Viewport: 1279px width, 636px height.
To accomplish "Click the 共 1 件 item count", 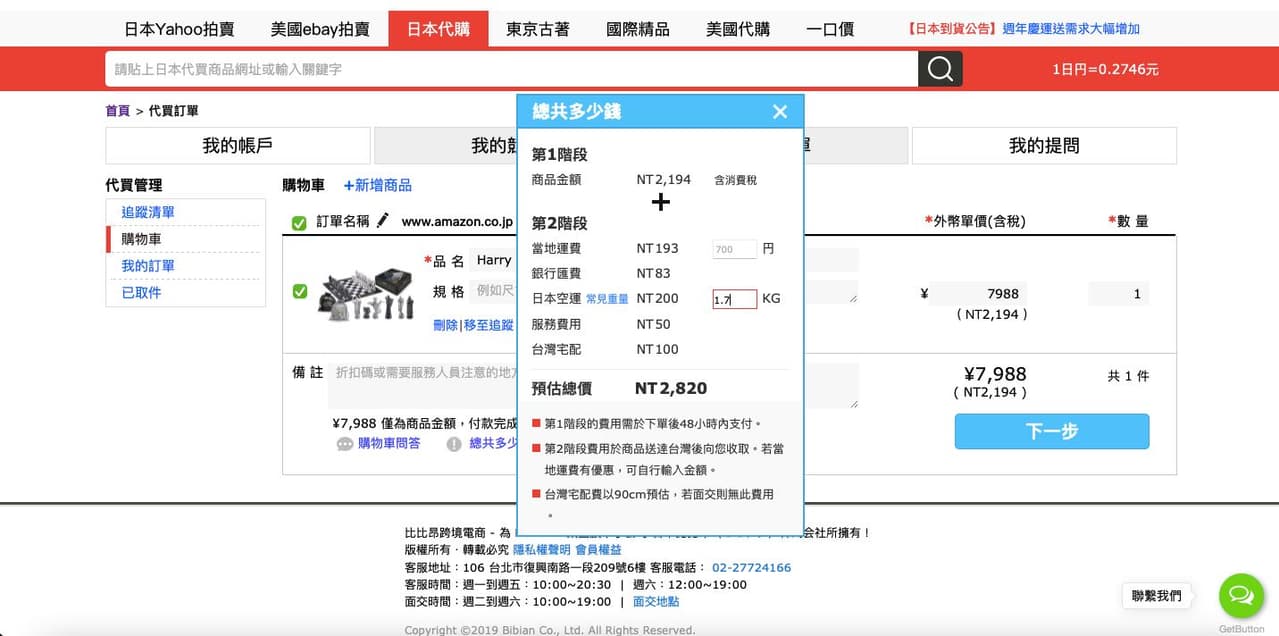I will tap(1128, 376).
